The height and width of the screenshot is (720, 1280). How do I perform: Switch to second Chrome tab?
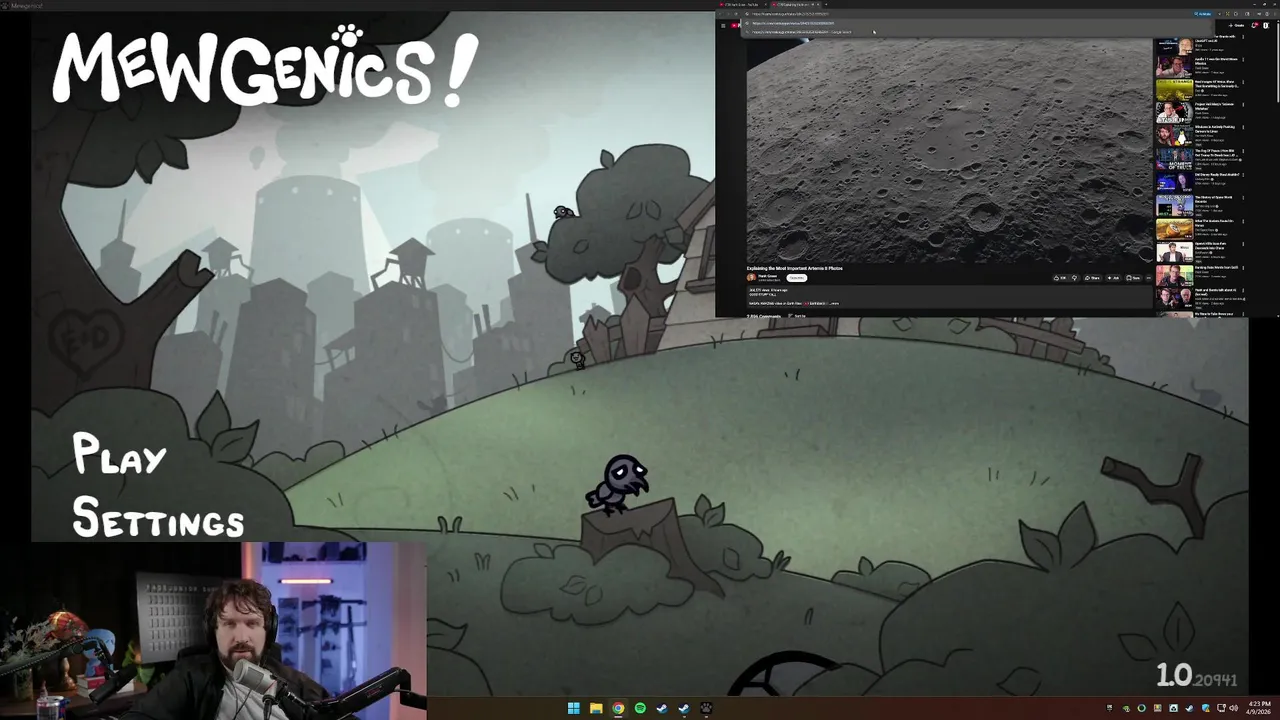click(x=798, y=4)
